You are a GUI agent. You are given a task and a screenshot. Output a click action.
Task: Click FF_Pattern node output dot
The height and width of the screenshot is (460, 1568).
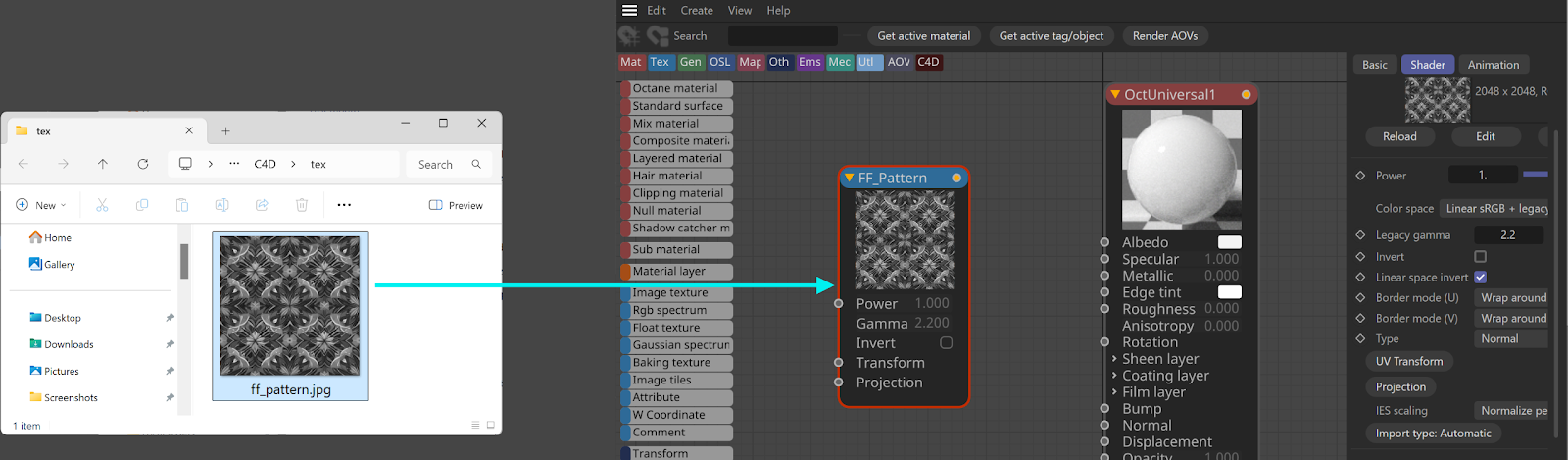click(x=956, y=178)
